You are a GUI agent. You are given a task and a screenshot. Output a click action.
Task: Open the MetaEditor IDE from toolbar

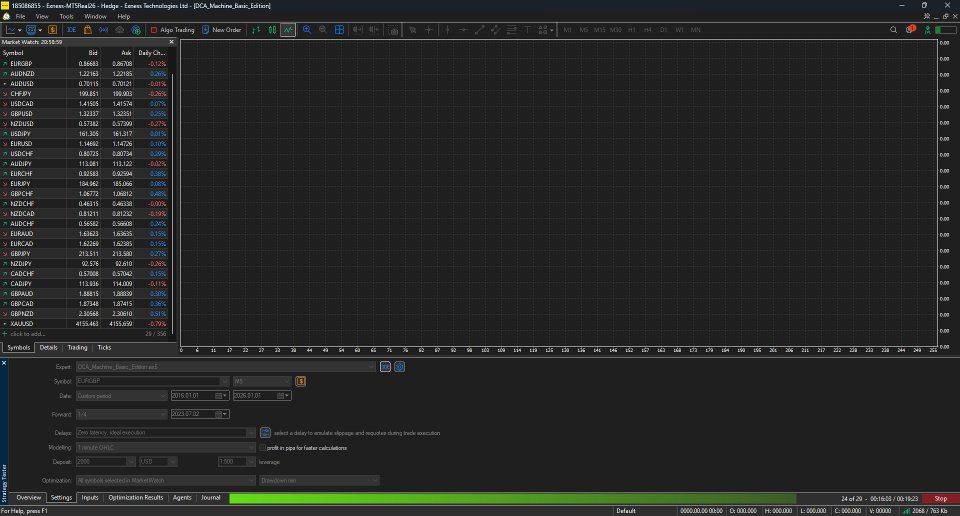[72, 29]
